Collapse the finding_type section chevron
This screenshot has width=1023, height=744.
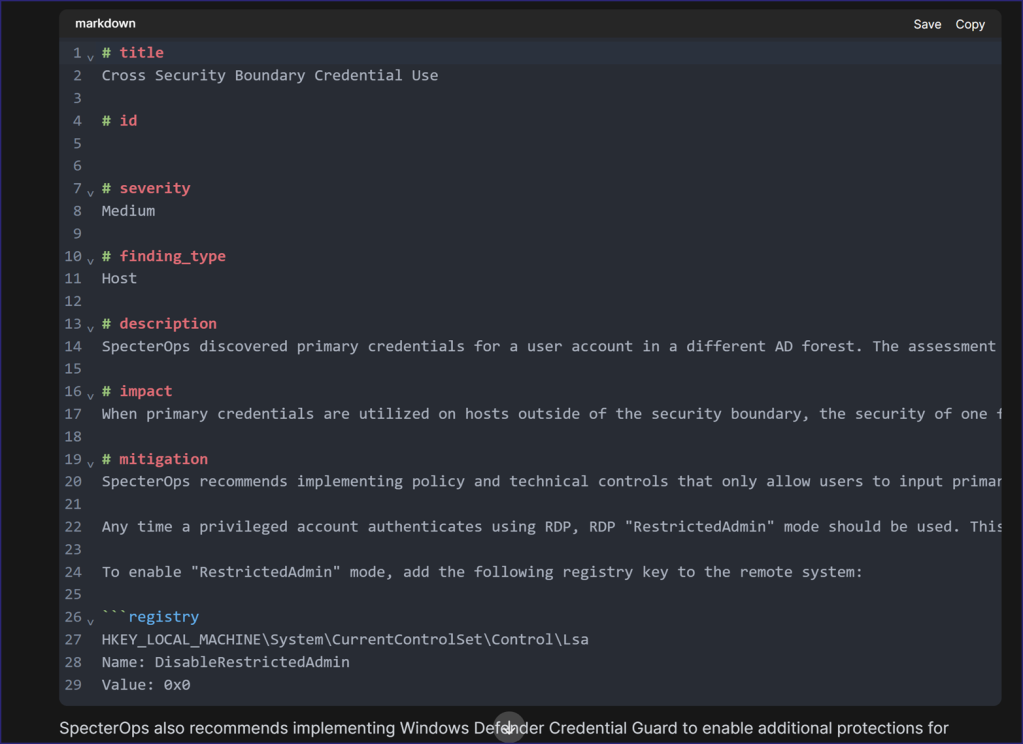click(90, 259)
